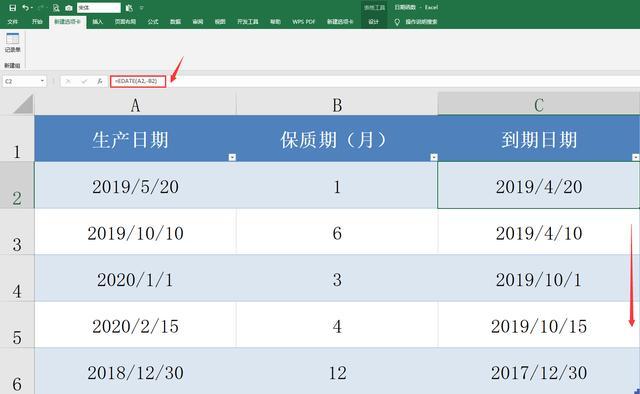The image size is (640, 394).
Task: Select column B header
Action: pyautogui.click(x=337, y=105)
